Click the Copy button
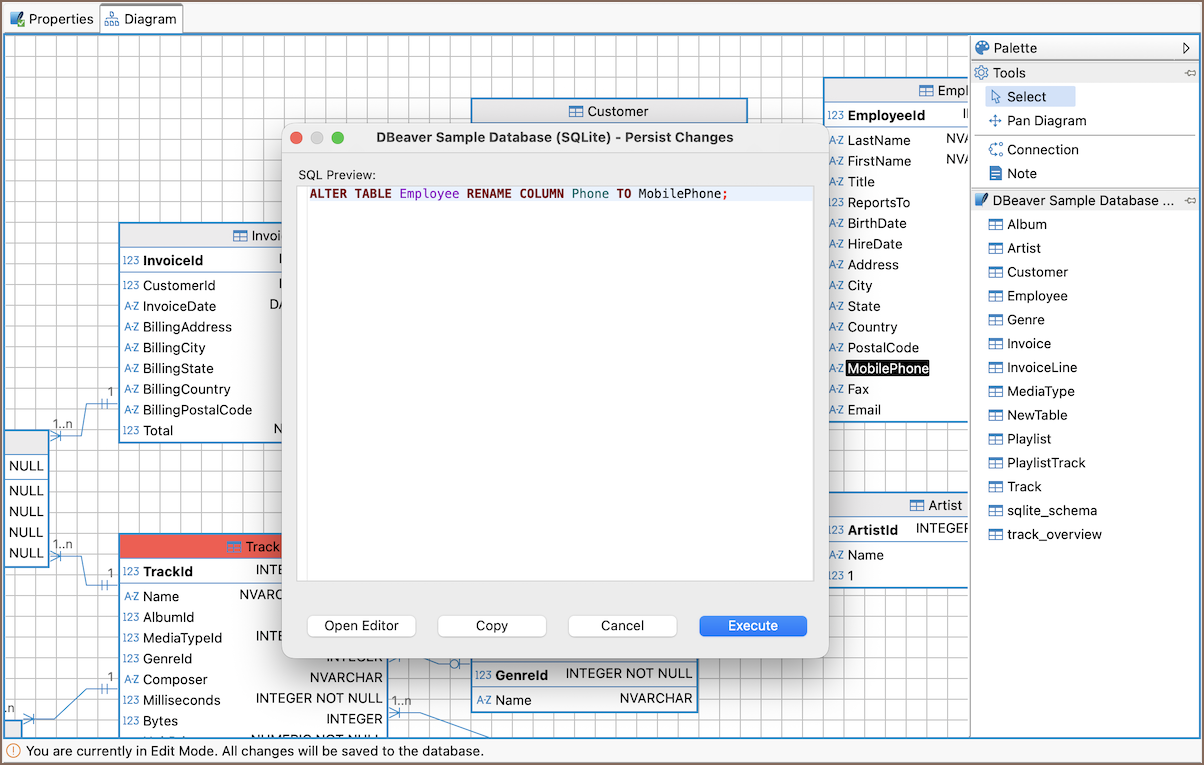The height and width of the screenshot is (765, 1204). click(492, 626)
